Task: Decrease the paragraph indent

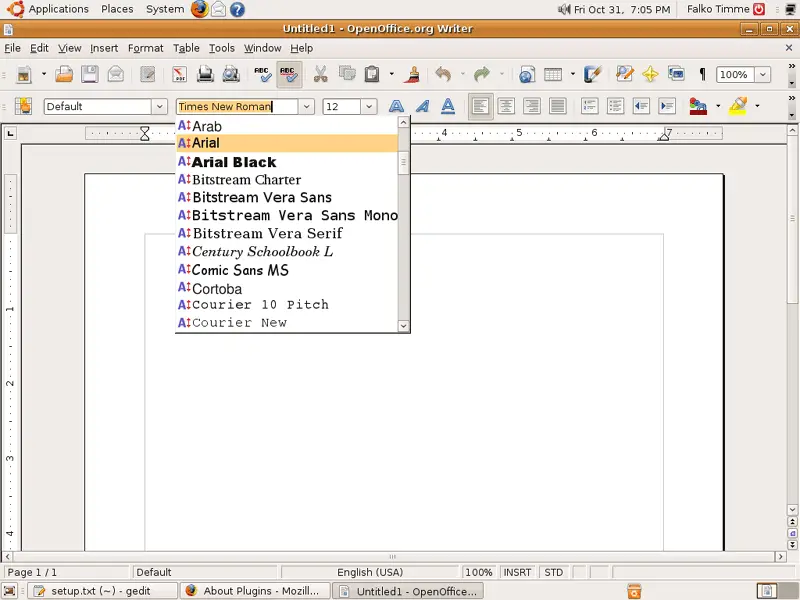Action: click(641, 106)
